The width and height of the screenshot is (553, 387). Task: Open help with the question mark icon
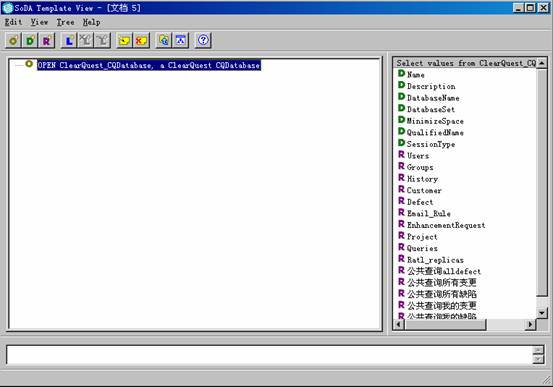(x=203, y=40)
